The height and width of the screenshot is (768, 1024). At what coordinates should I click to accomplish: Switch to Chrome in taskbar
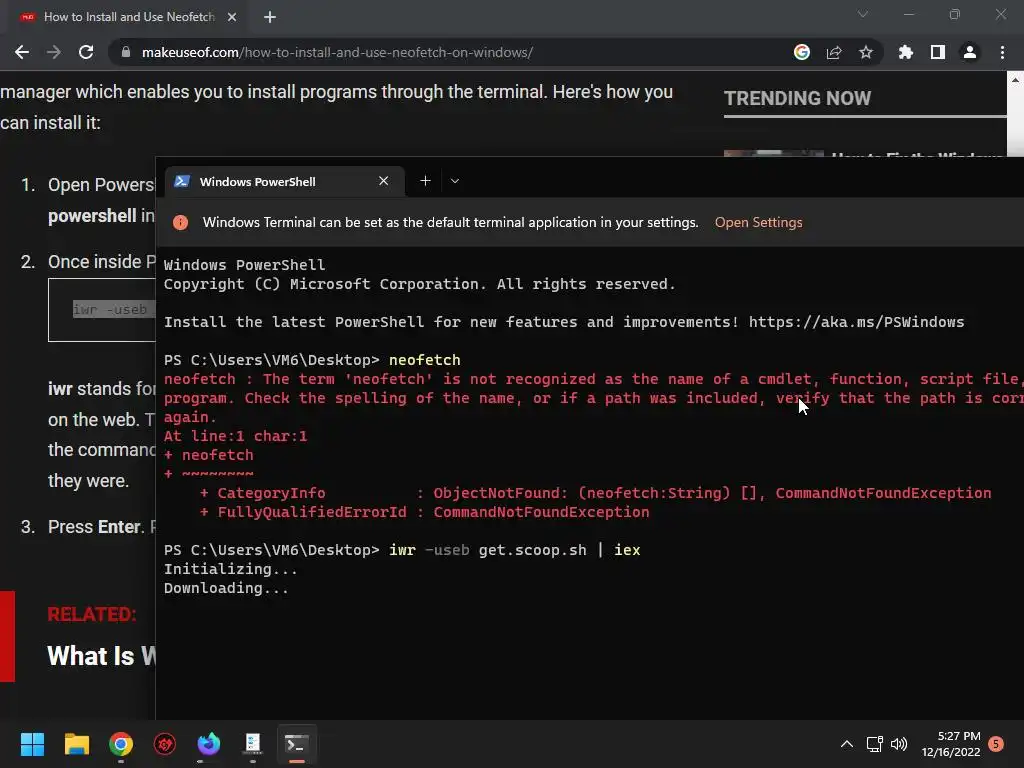[121, 744]
